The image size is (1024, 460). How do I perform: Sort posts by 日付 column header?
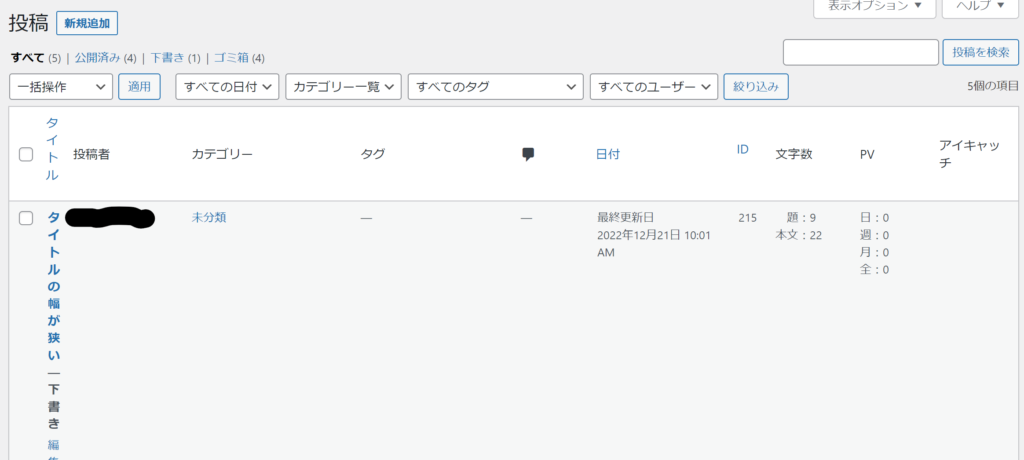click(608, 154)
